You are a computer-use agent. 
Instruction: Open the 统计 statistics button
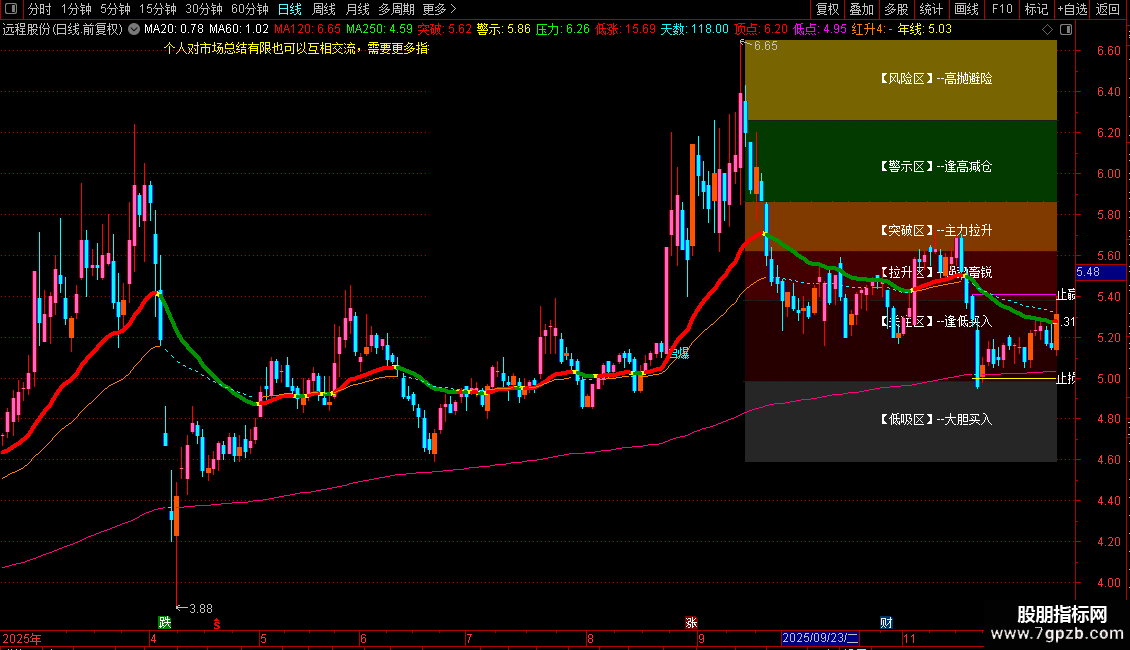(931, 9)
